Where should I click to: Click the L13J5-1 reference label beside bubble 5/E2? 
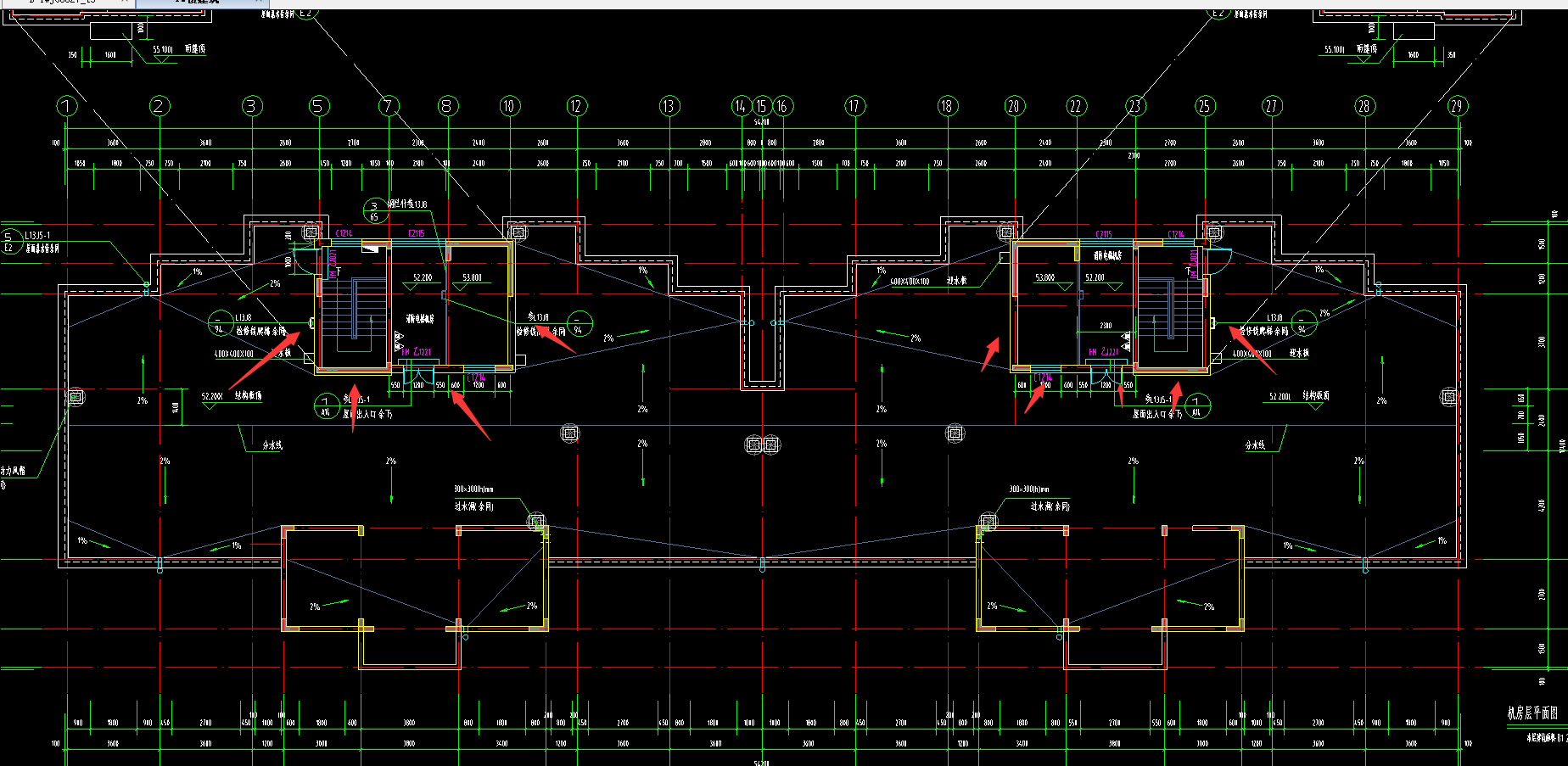37,235
